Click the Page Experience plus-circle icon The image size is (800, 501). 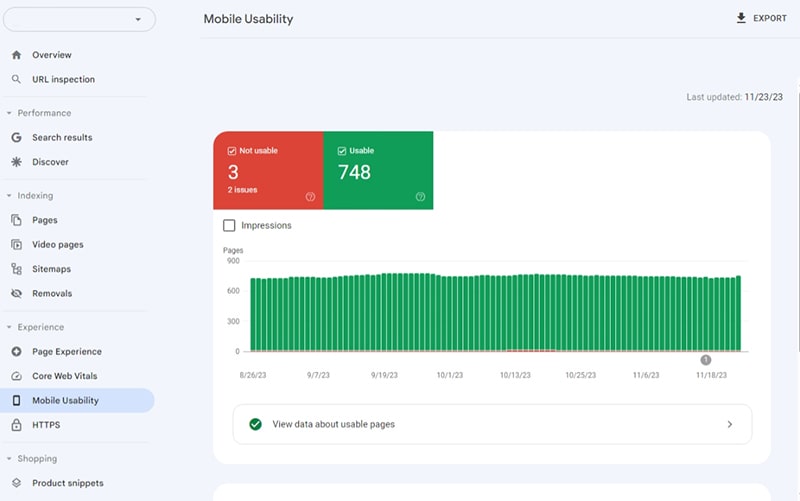click(16, 352)
